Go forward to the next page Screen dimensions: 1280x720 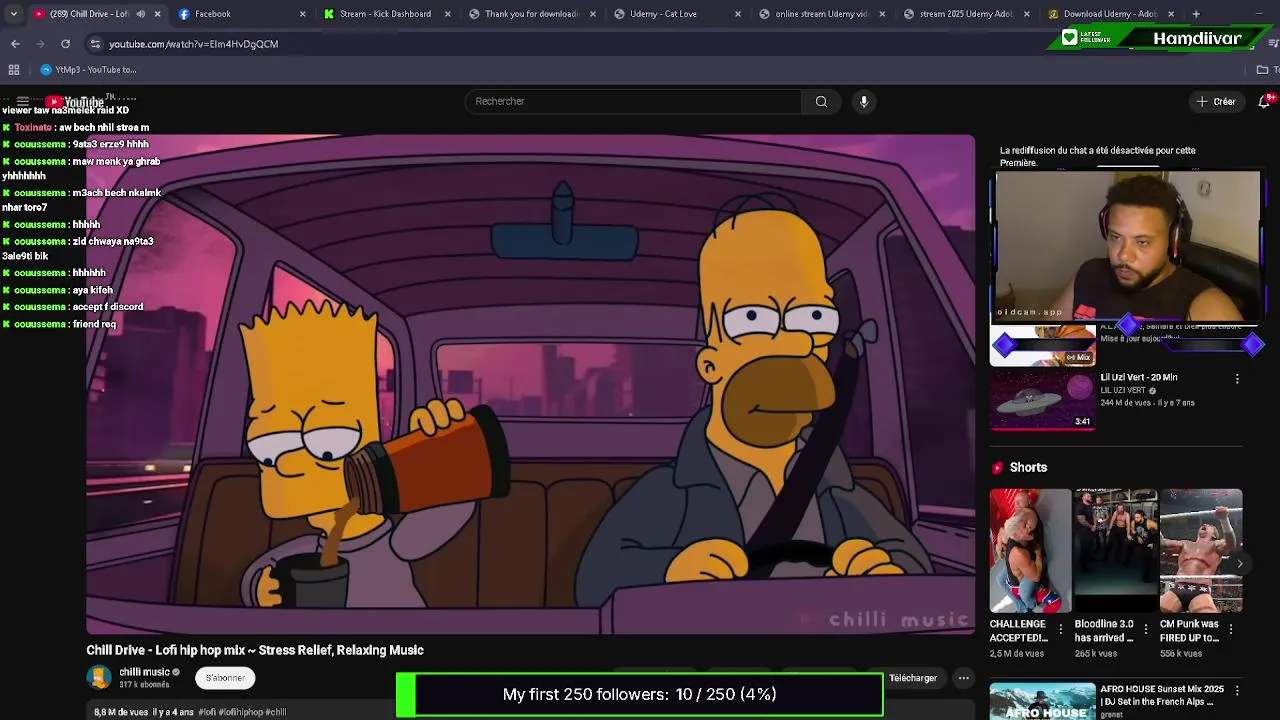tap(40, 44)
